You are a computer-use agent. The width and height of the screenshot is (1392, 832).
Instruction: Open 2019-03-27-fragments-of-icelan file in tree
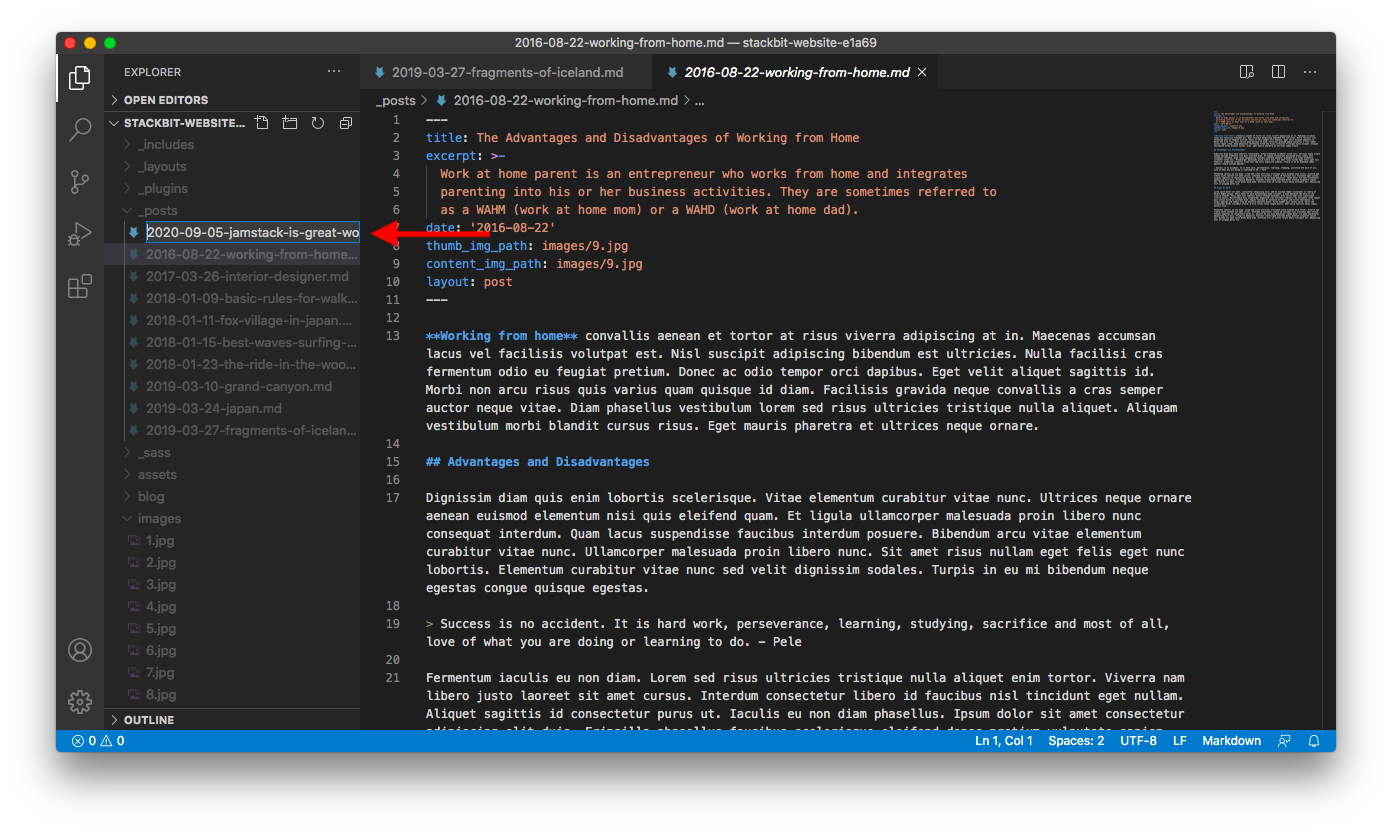pos(232,430)
